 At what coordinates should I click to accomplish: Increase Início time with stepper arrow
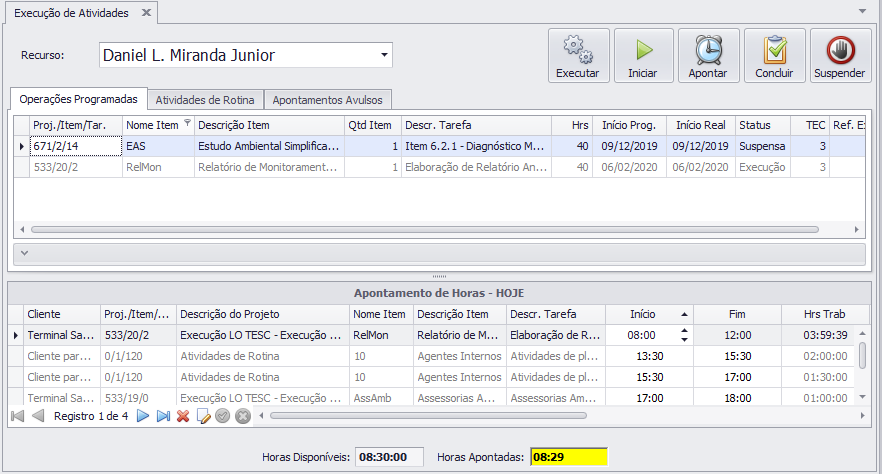[684, 331]
